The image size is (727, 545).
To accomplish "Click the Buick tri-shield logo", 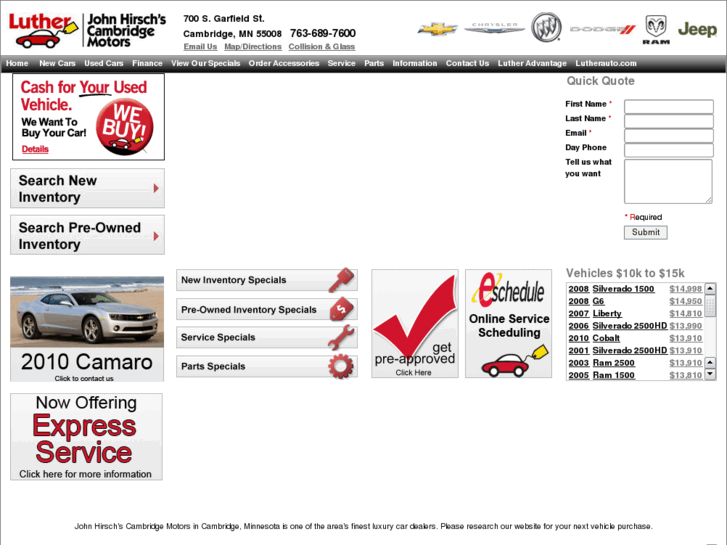I will [x=546, y=27].
